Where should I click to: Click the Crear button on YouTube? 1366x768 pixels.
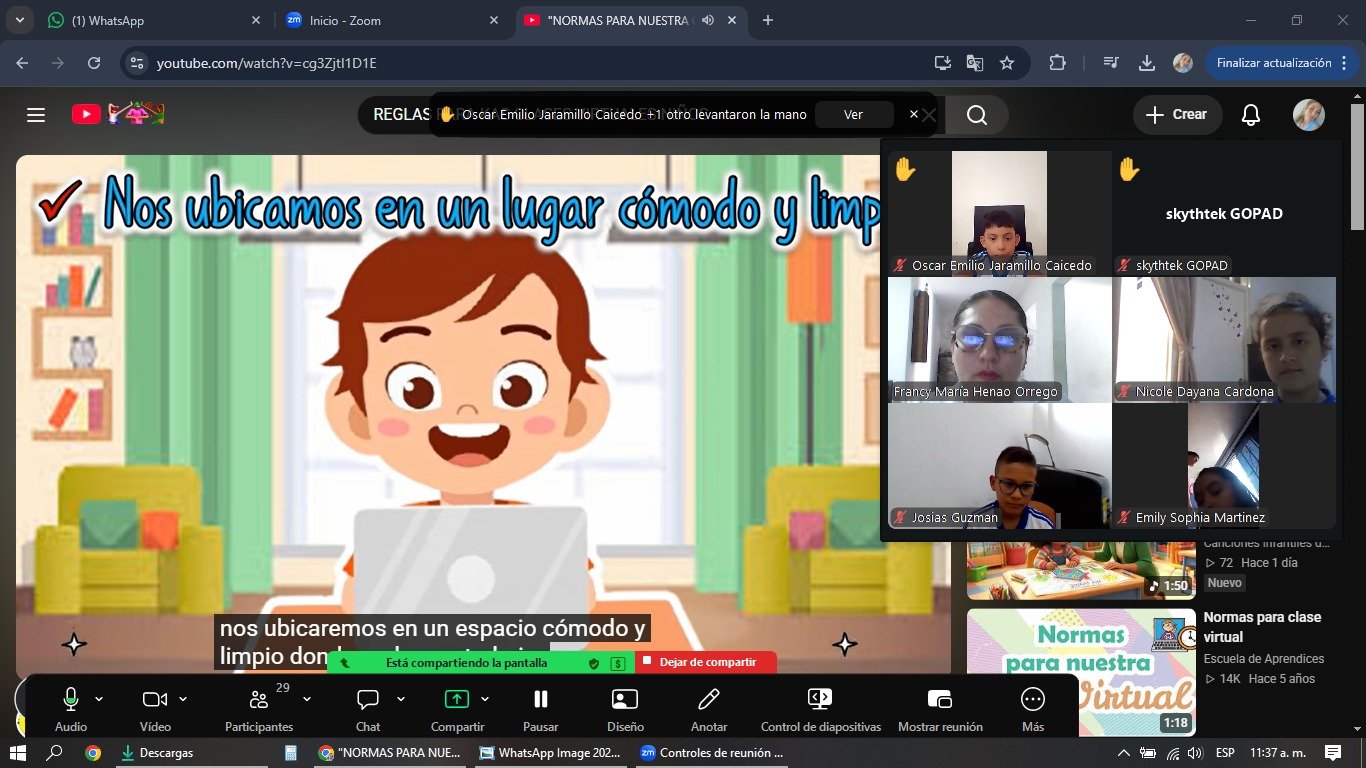pos(1177,115)
